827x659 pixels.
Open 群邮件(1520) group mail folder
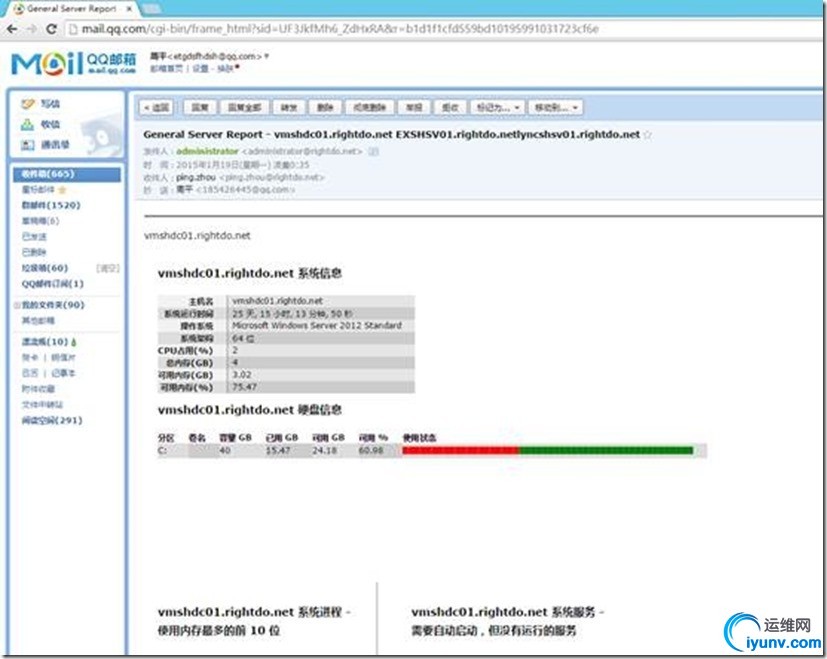(51, 205)
